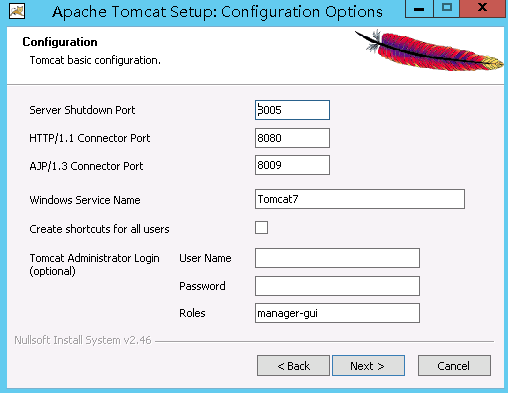Edit the Windows Service Name box showing Tomcat7

pyautogui.click(x=360, y=199)
